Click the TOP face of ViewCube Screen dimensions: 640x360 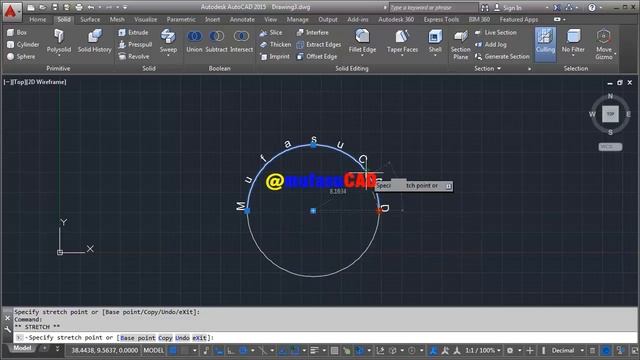coord(610,114)
